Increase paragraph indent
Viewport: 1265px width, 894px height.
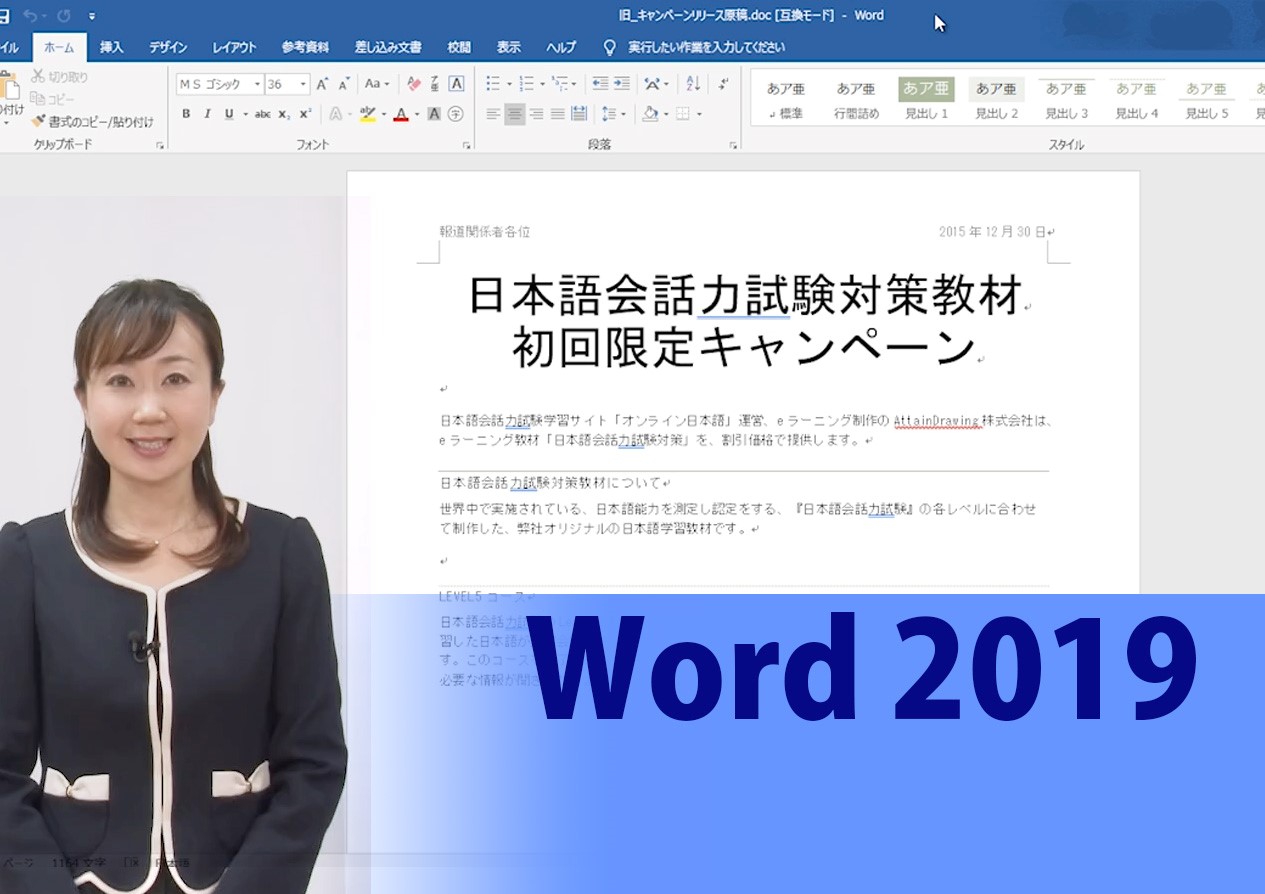pos(621,84)
